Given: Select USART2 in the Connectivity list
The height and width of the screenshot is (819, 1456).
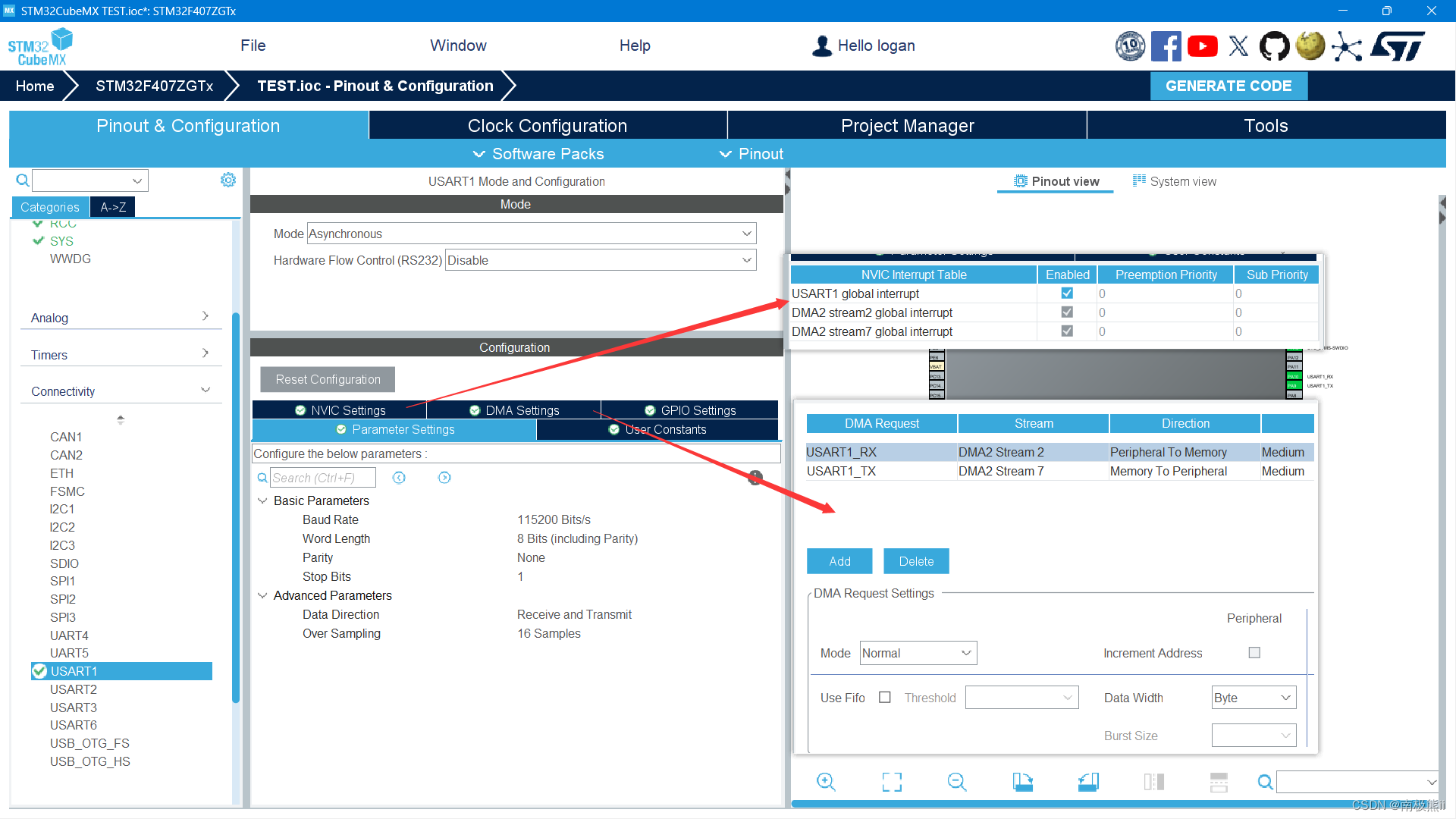Looking at the screenshot, I should point(74,689).
